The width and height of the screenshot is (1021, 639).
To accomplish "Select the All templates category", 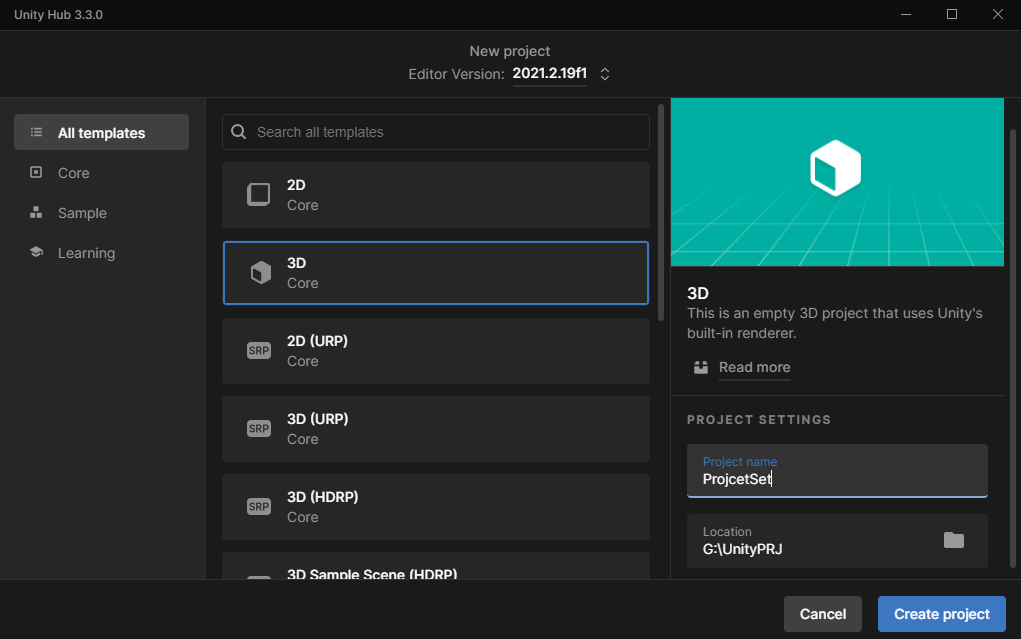I will [102, 132].
